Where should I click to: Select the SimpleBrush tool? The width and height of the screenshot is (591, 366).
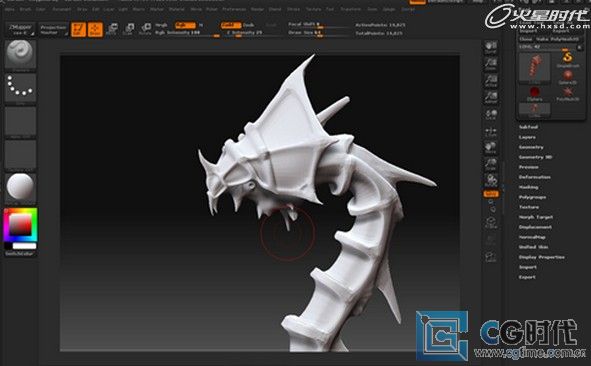click(567, 60)
